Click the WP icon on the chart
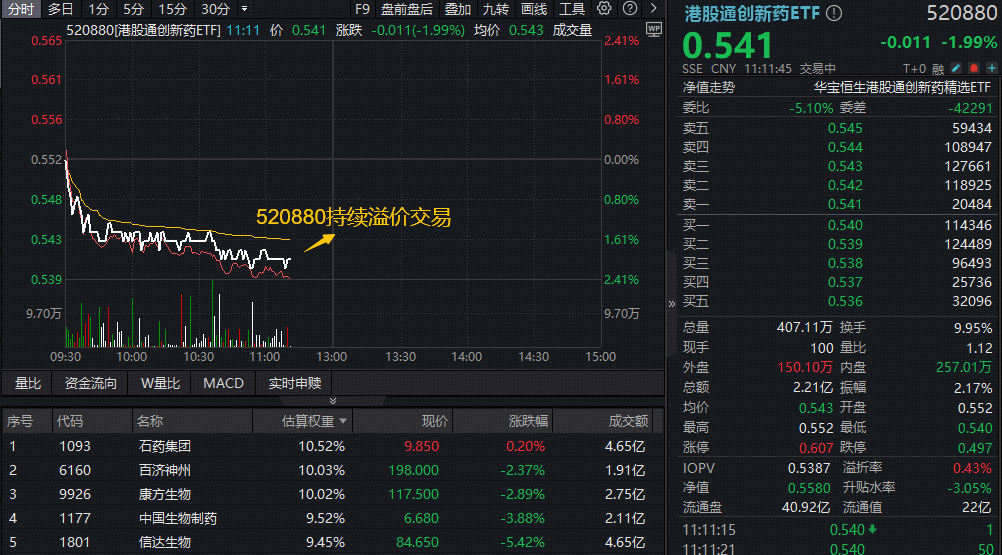The image size is (1002, 555). click(x=653, y=30)
